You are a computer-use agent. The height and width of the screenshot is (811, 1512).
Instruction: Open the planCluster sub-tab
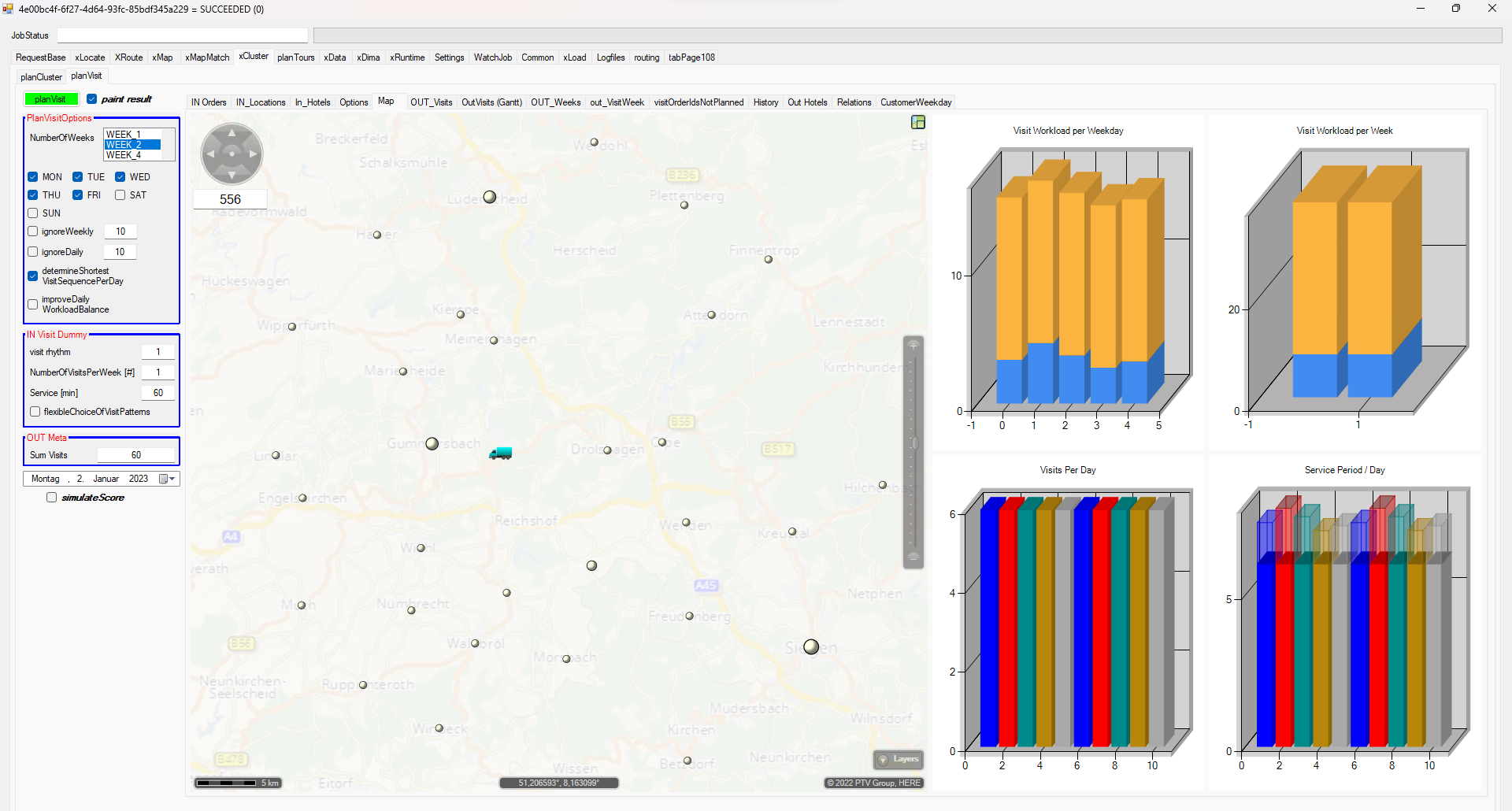point(41,77)
